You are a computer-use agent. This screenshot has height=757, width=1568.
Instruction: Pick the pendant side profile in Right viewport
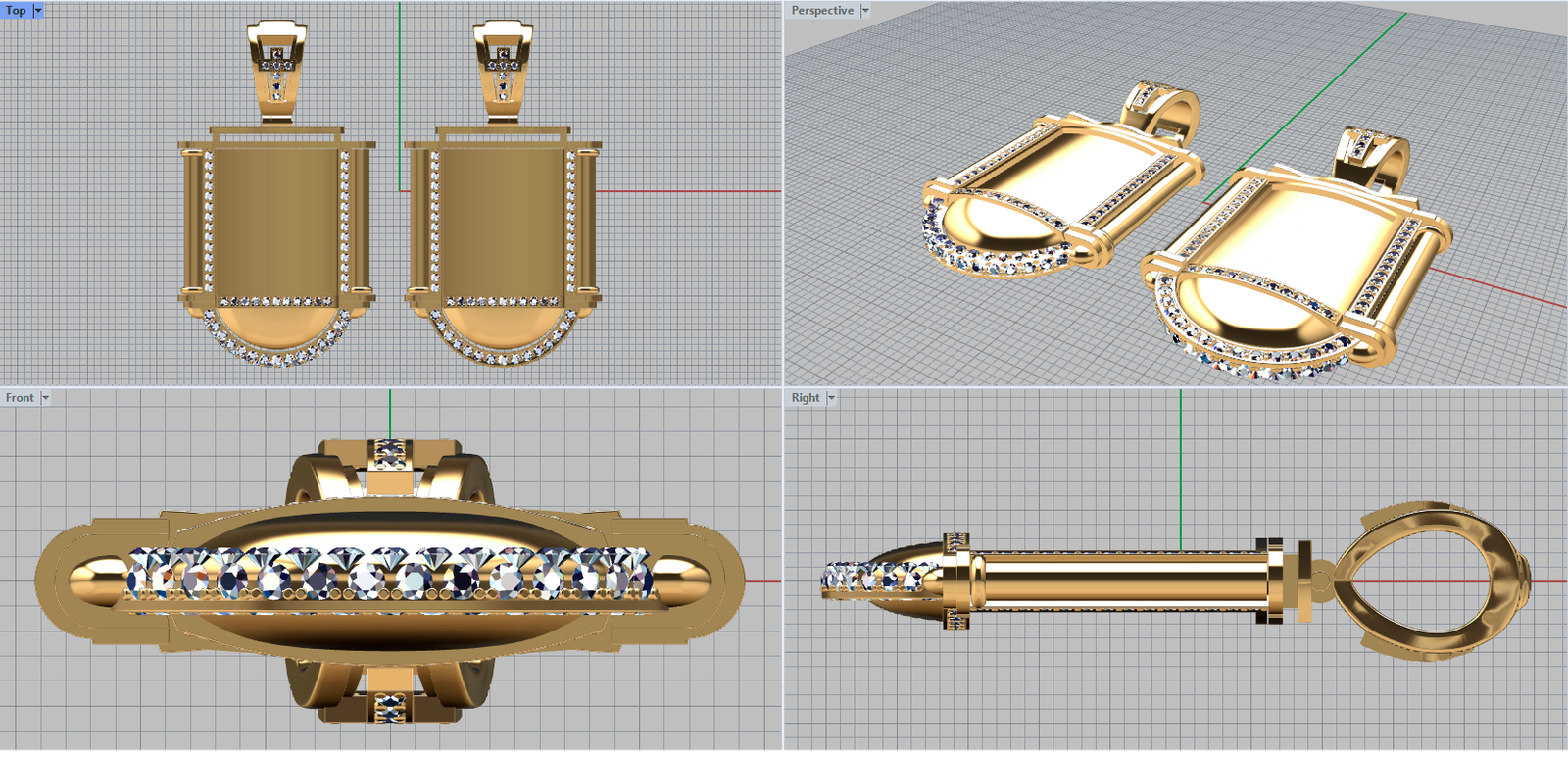pyautogui.click(x=1176, y=580)
